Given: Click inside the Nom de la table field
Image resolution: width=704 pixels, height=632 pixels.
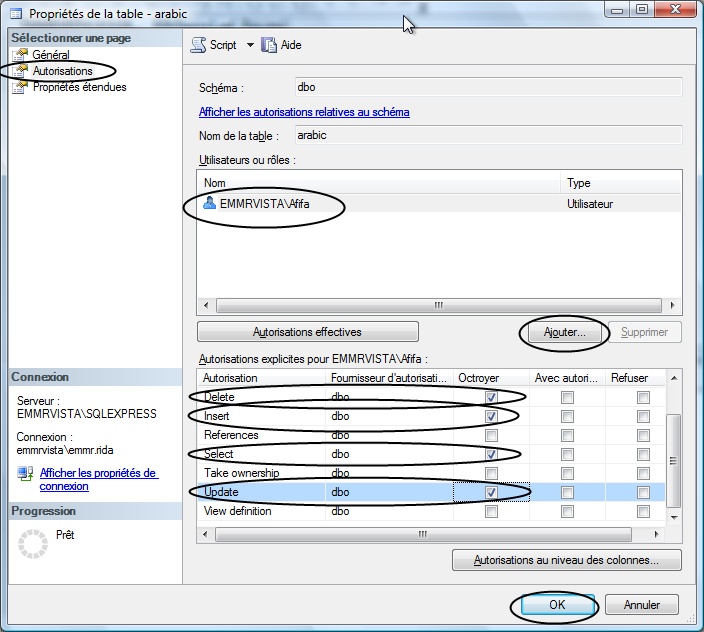Looking at the screenshot, I should pos(488,135).
